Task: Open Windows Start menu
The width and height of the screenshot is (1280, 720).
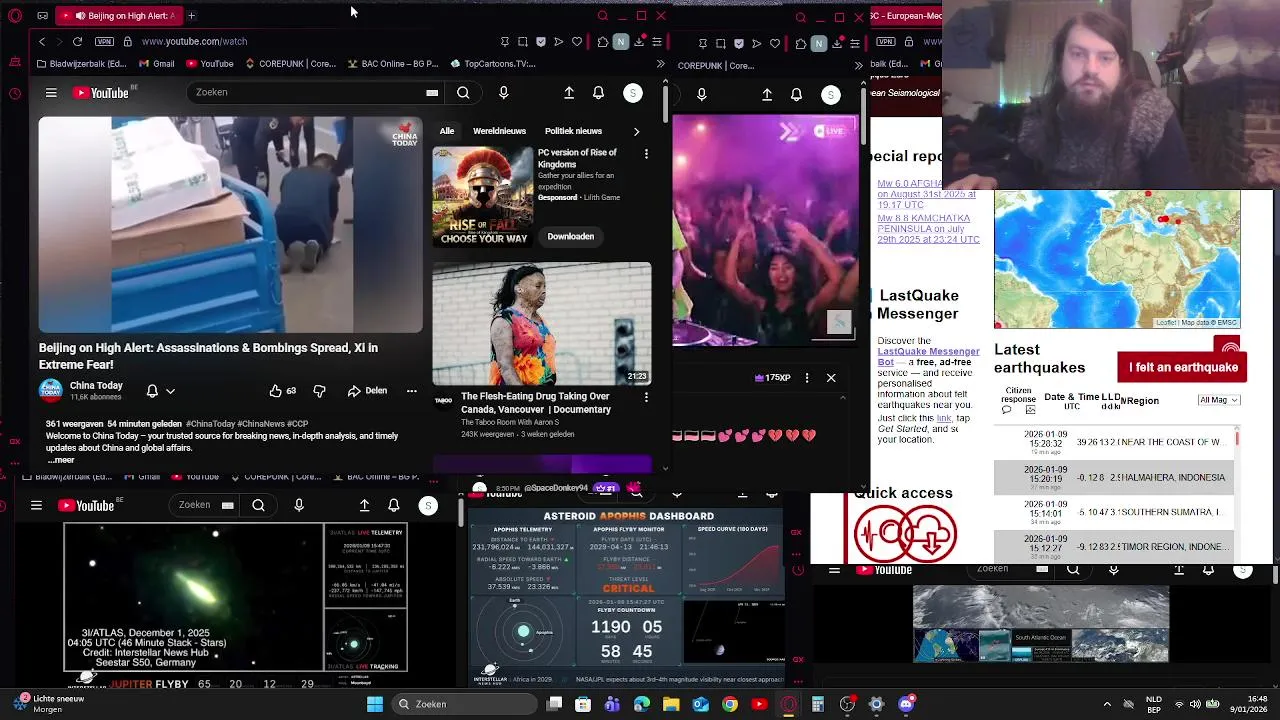Action: [374, 704]
